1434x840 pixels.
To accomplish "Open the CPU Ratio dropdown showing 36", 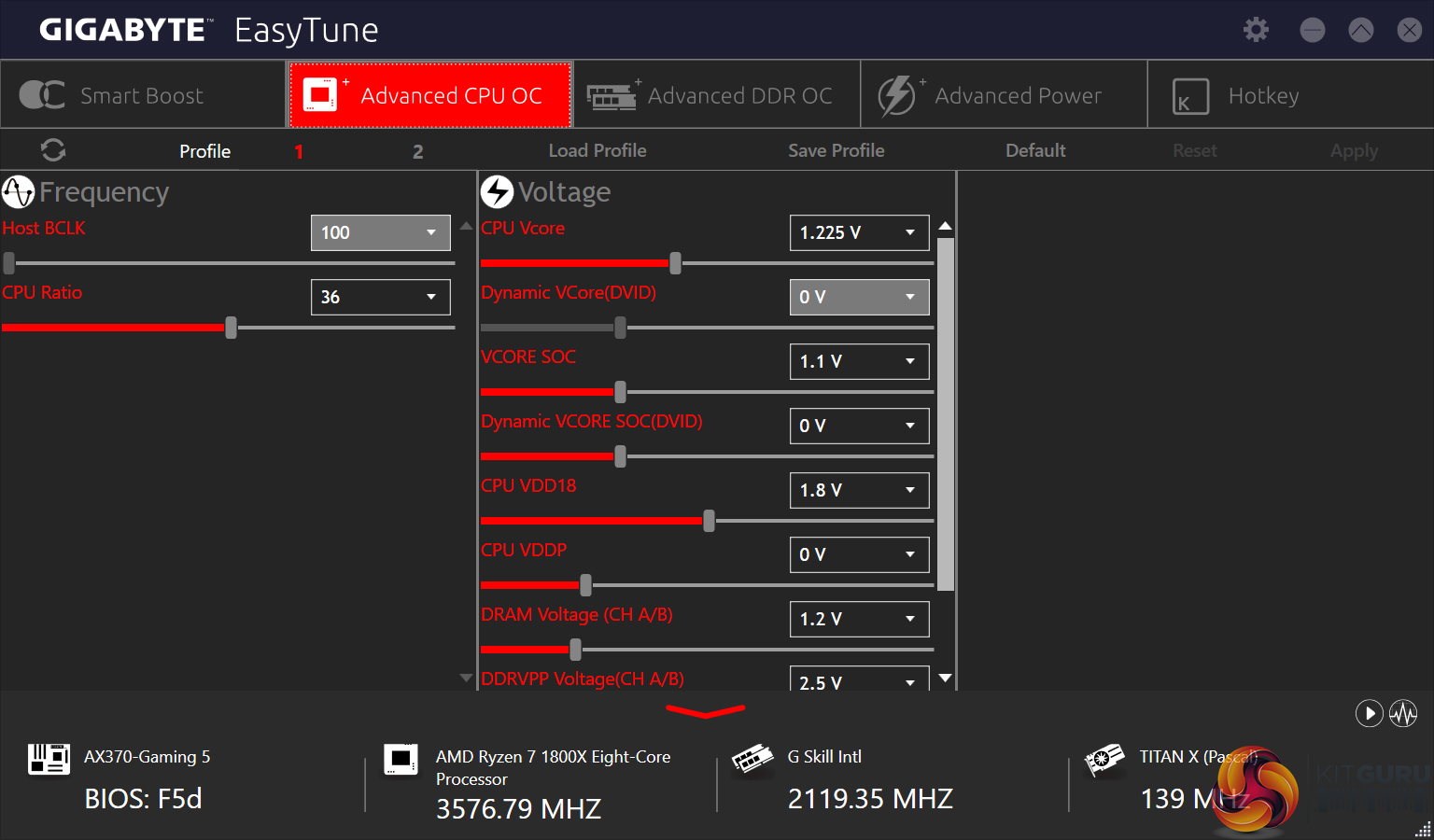I will tap(381, 297).
